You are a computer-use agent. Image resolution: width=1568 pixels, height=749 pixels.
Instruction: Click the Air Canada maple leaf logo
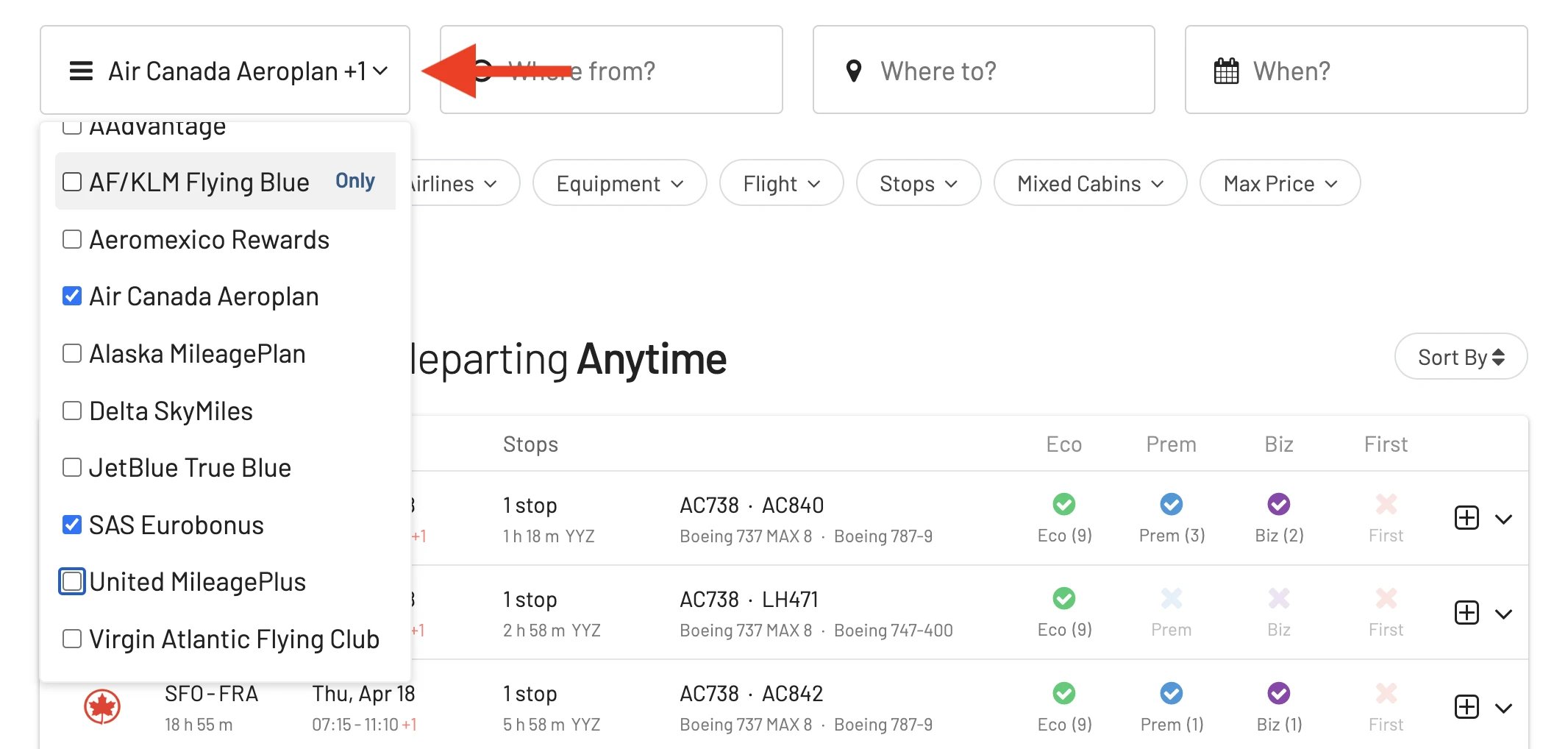pos(102,707)
